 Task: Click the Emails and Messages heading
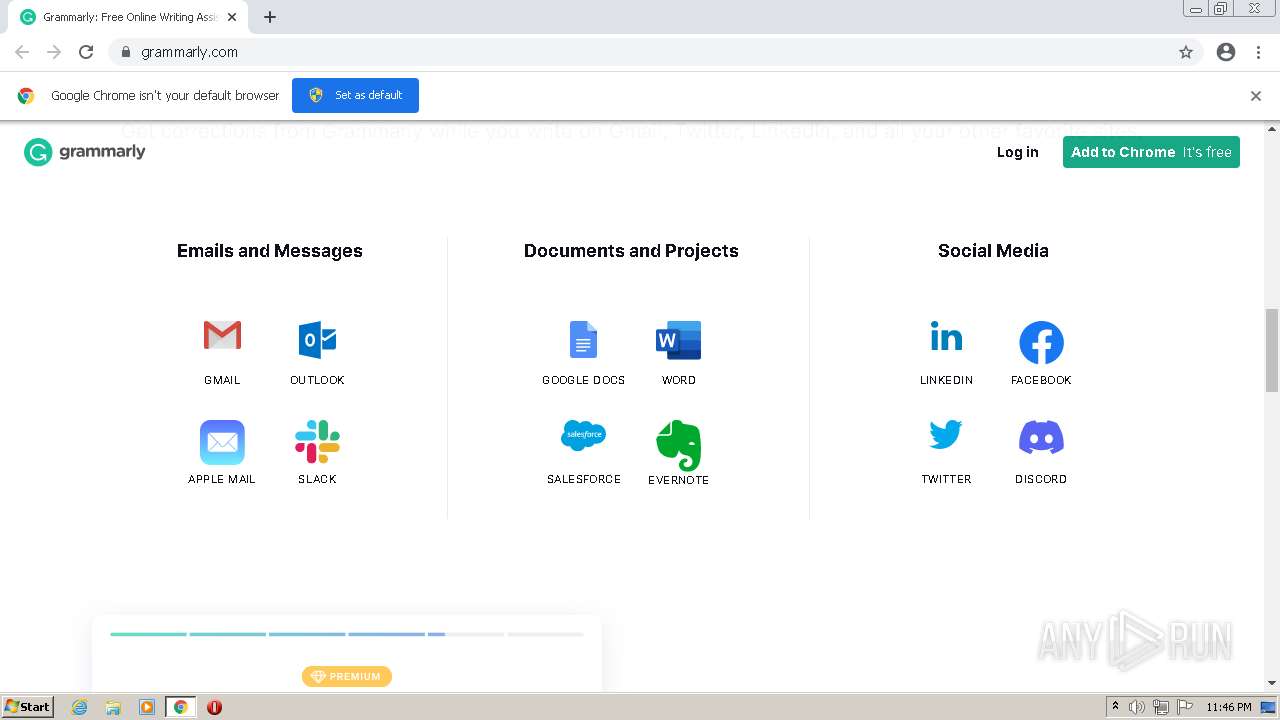coord(270,251)
